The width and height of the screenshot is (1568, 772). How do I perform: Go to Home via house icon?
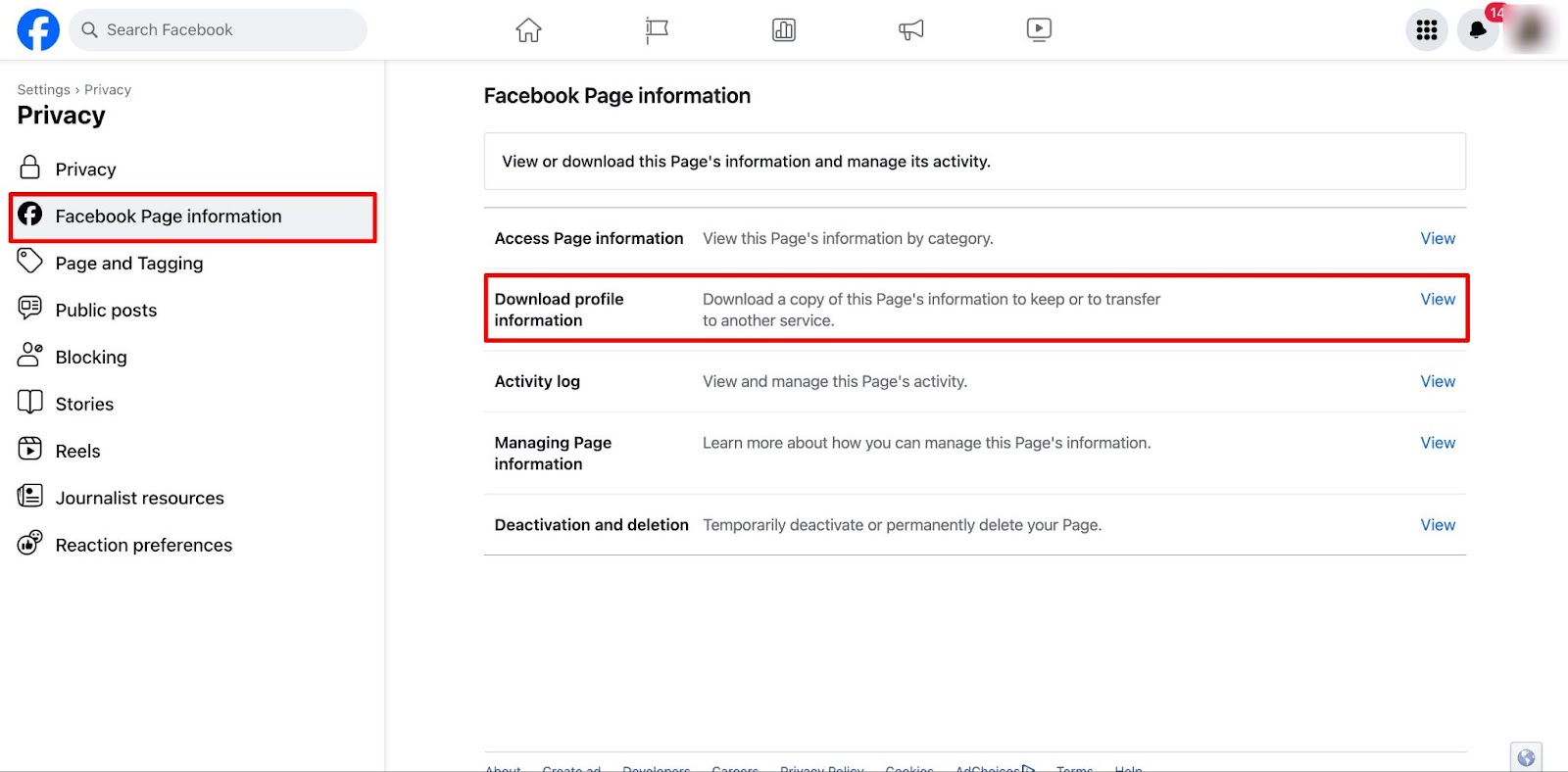pos(528,30)
